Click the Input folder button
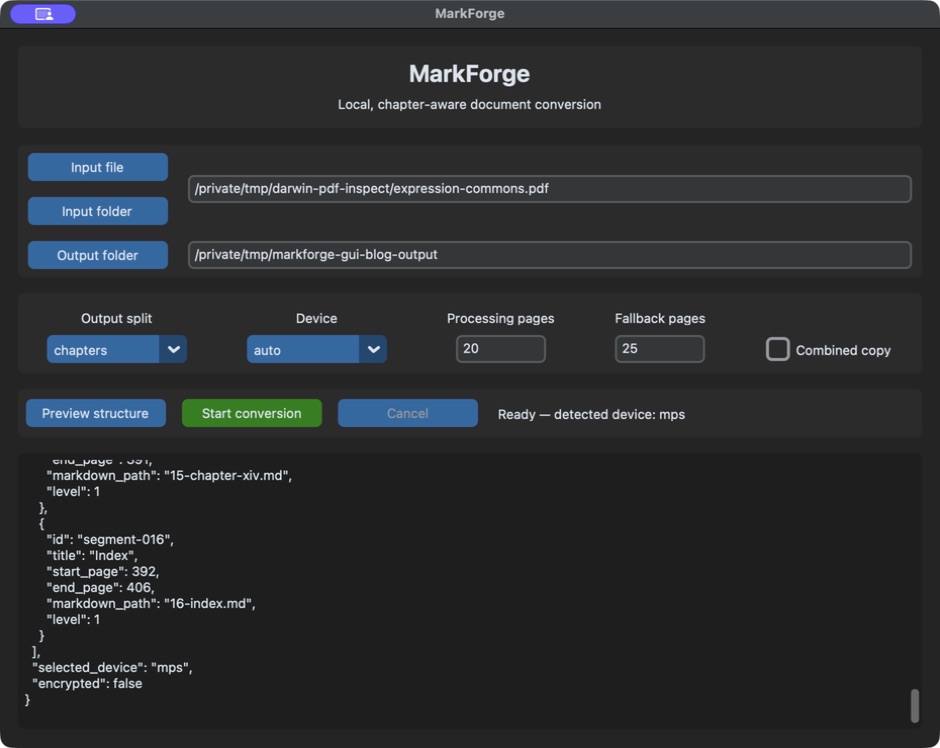940x748 pixels. [98, 211]
